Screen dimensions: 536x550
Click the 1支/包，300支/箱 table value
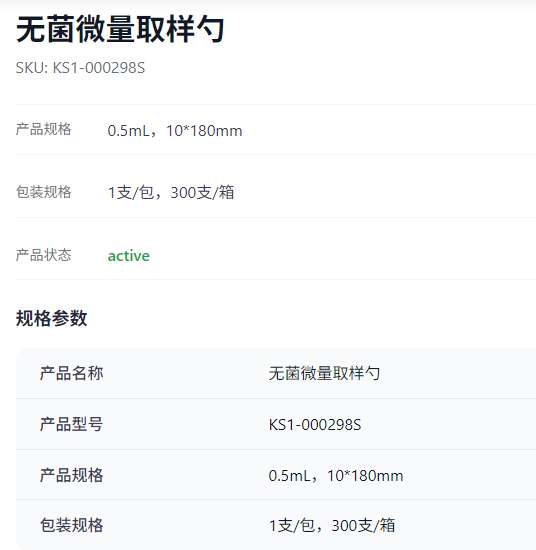click(x=332, y=525)
